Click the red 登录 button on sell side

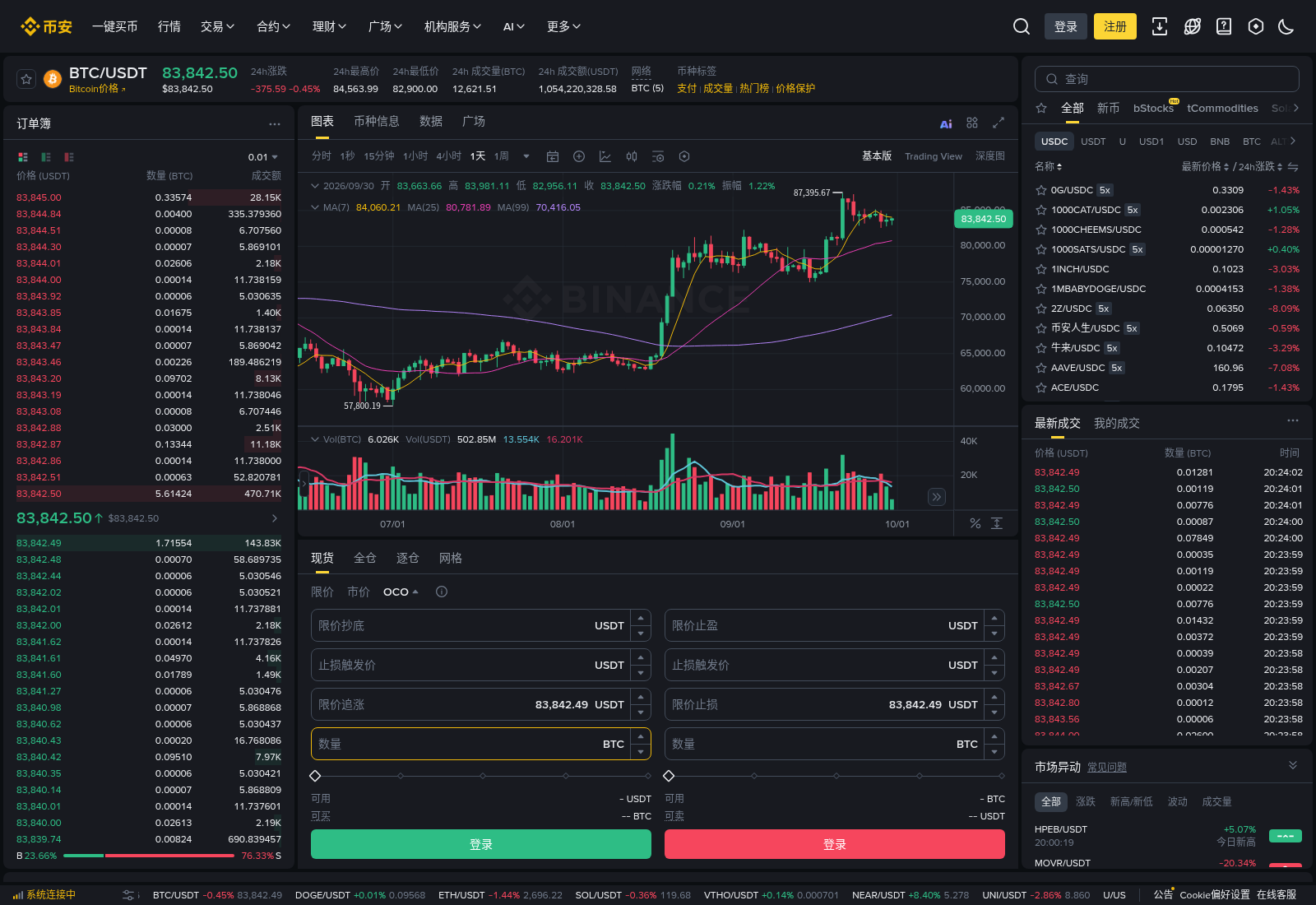click(x=835, y=844)
